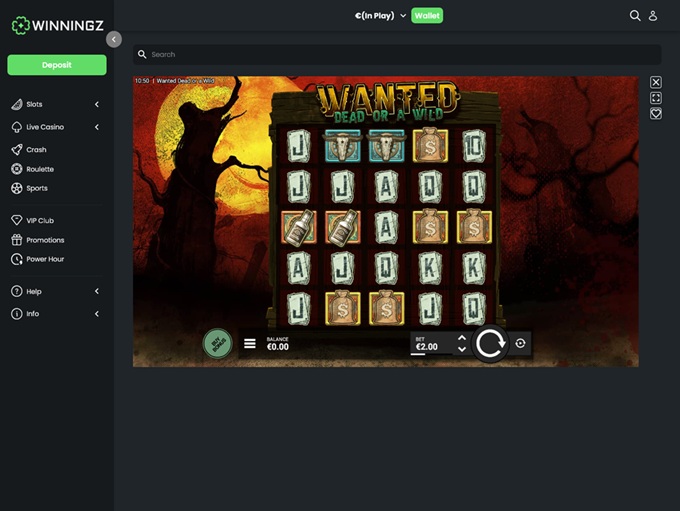This screenshot has height=511, width=680.
Task: Expand the Slots submenu
Action: coord(97,104)
